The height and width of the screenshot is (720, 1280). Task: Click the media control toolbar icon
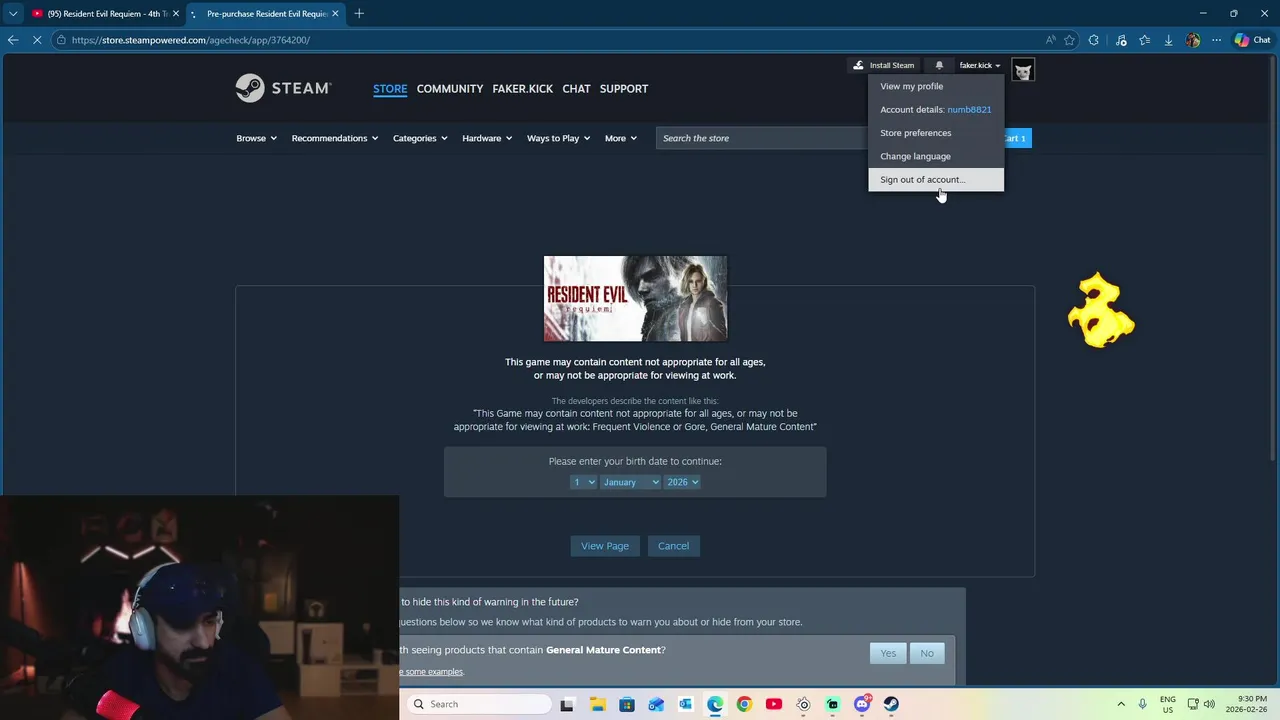(1121, 40)
